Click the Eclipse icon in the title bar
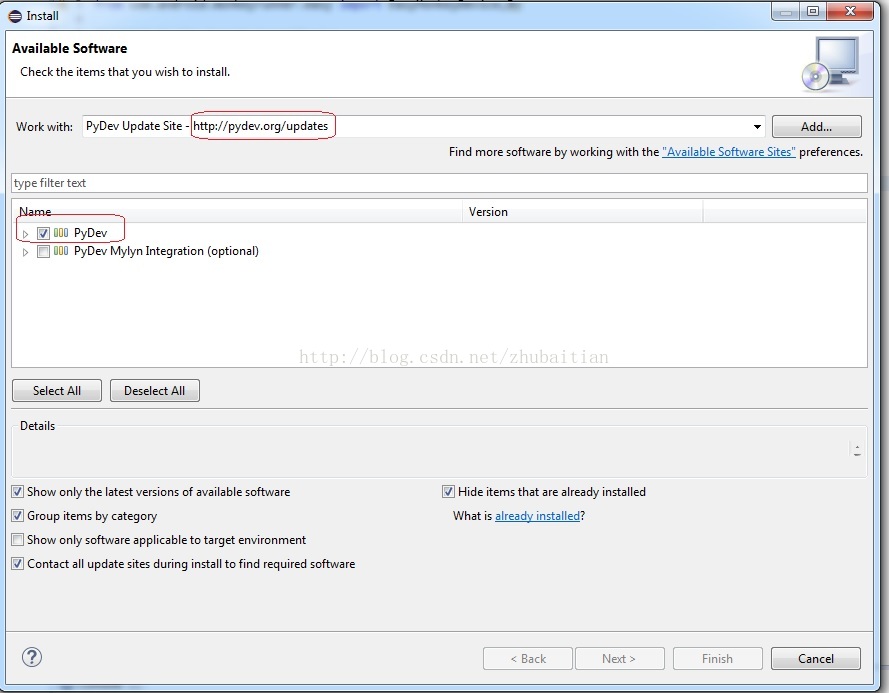The width and height of the screenshot is (889, 693). (15, 16)
